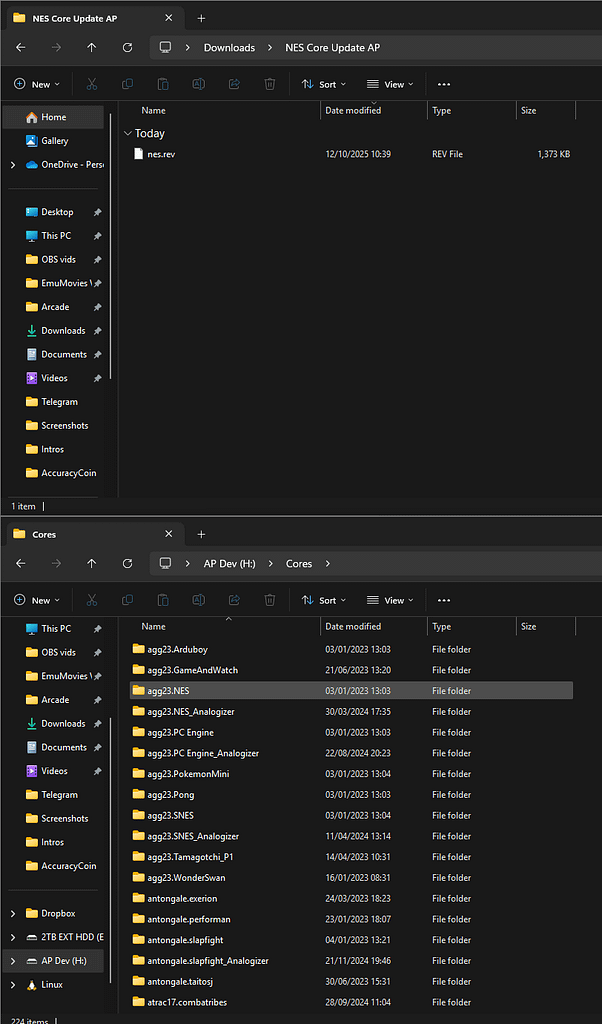
Task: Sort by the Date modified column in the Cores window
Action: point(353,626)
